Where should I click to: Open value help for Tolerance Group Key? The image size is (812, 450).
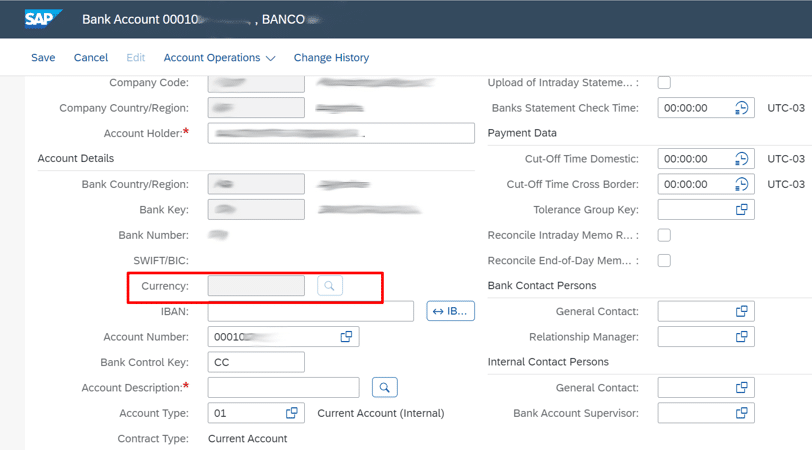(741, 210)
